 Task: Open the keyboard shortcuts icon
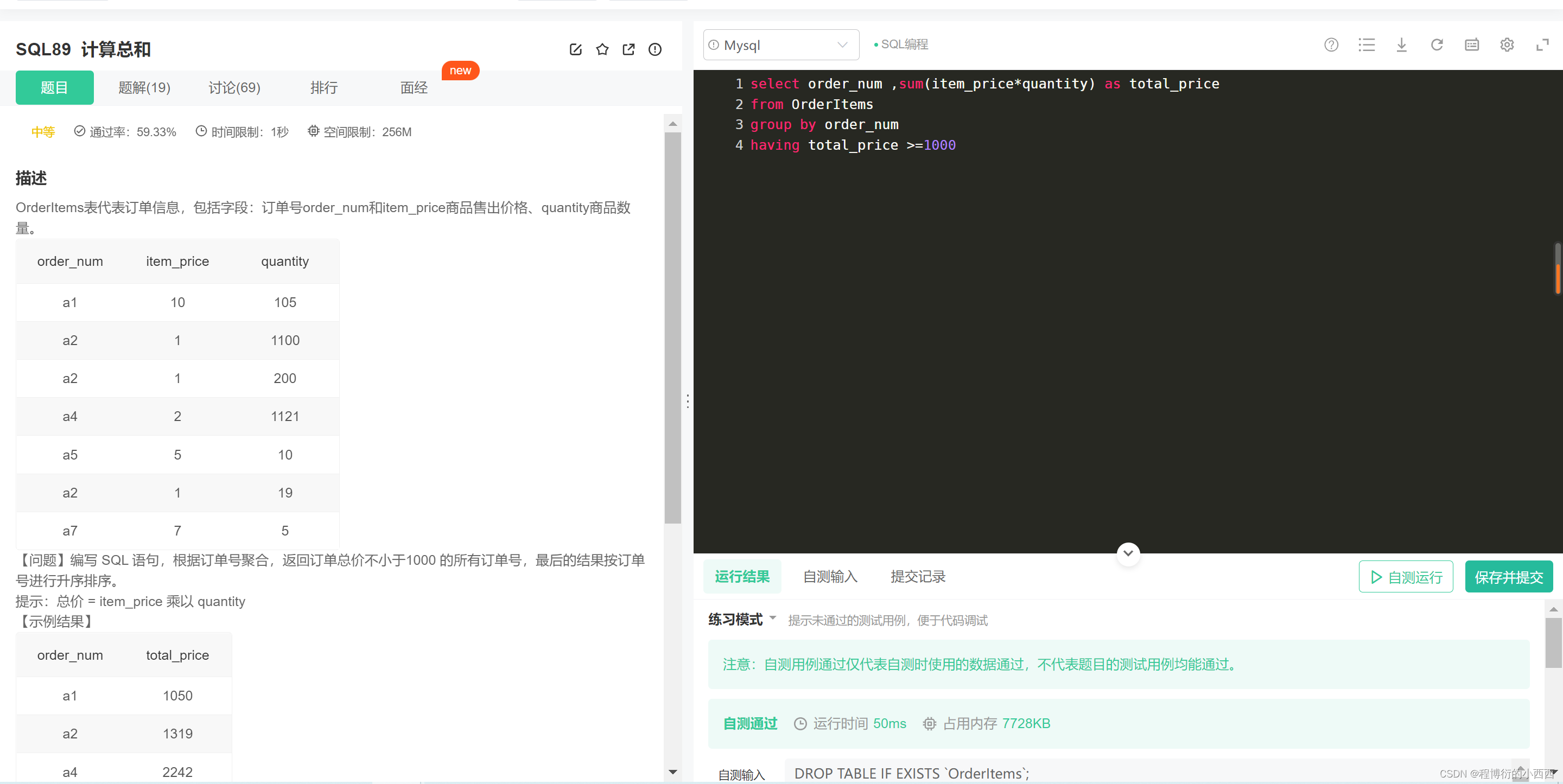[1472, 45]
